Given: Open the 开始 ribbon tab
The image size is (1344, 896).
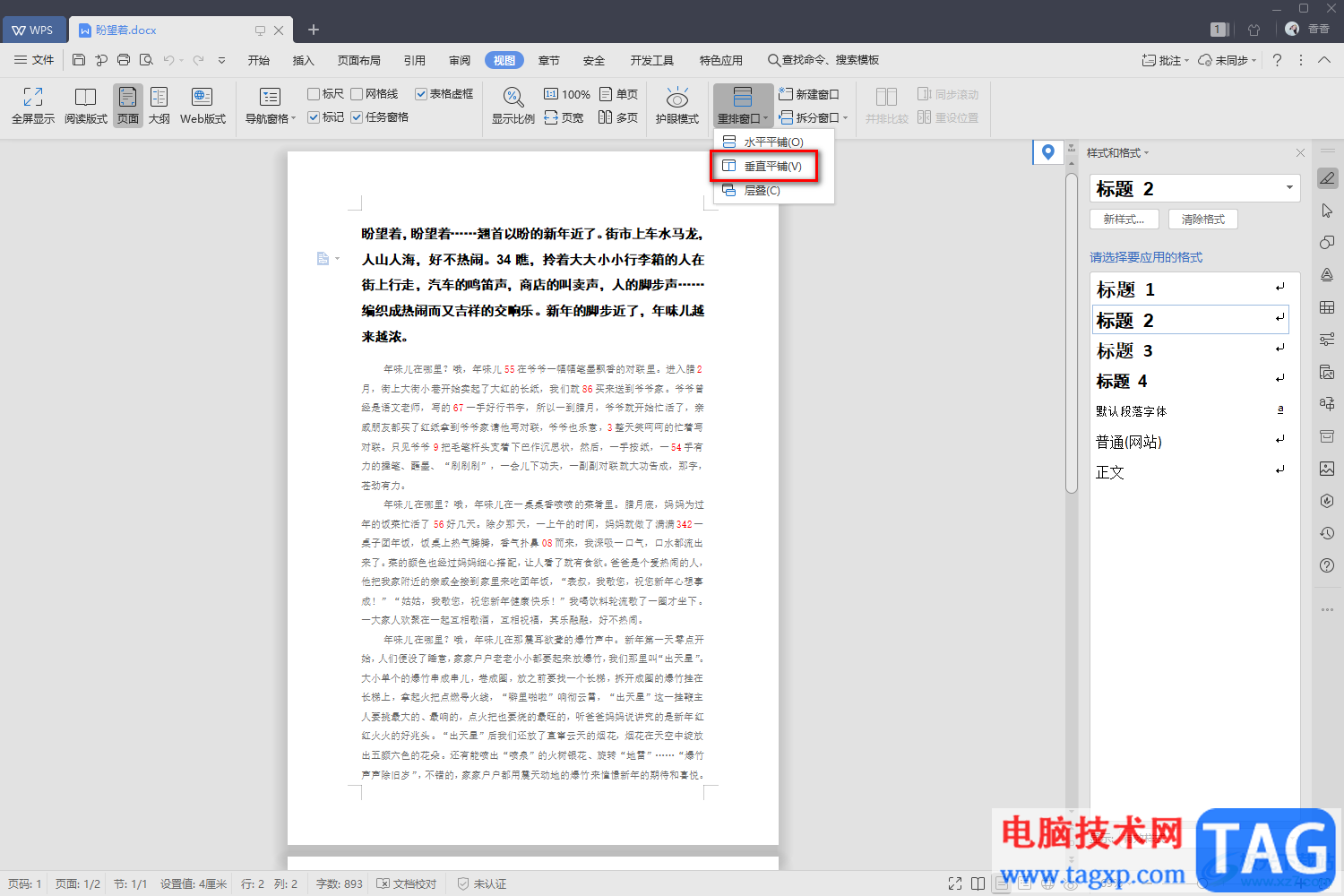Looking at the screenshot, I should [x=259, y=60].
